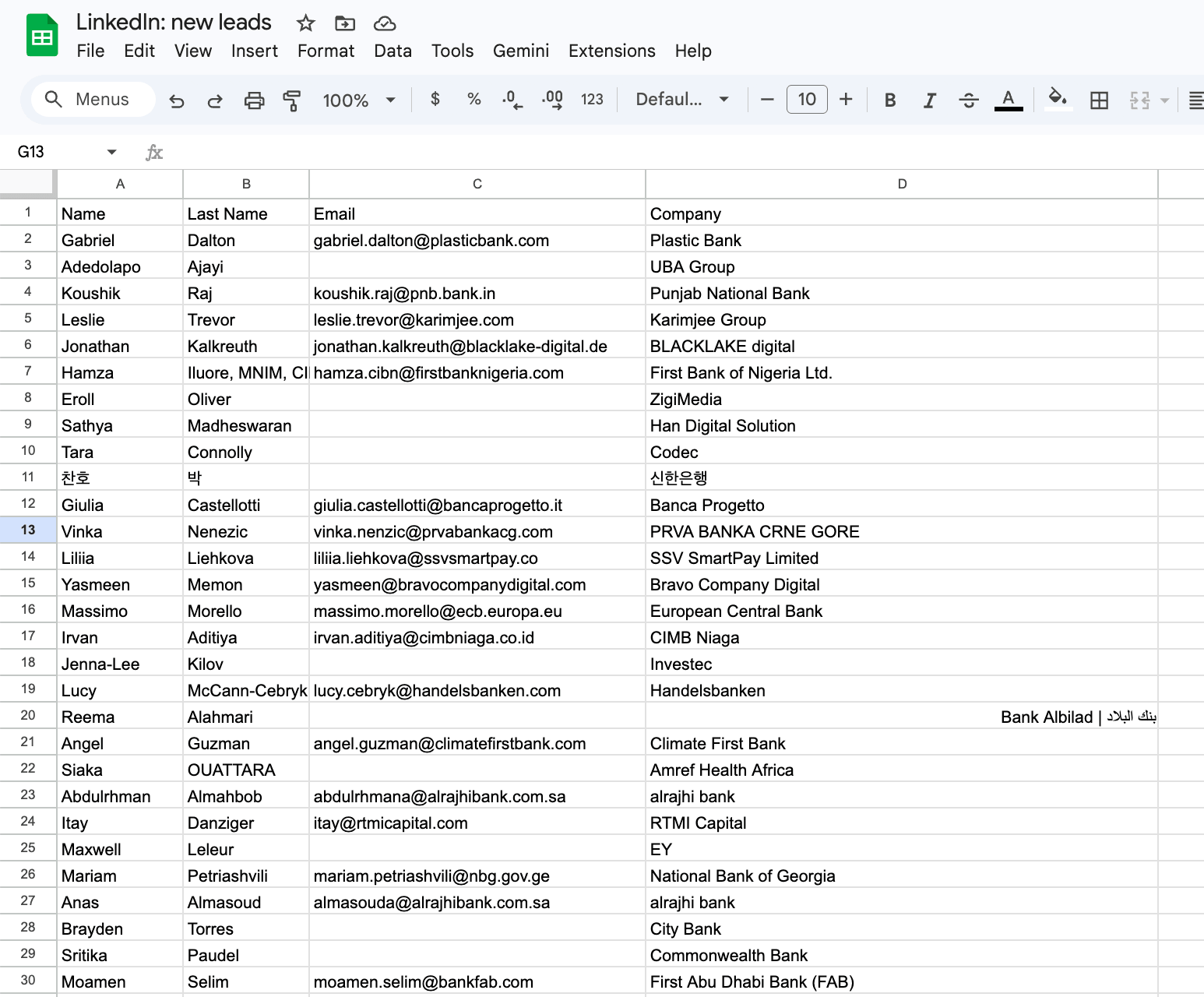Select the Korean company cell 신한은행
1204x997 pixels.
click(902, 478)
